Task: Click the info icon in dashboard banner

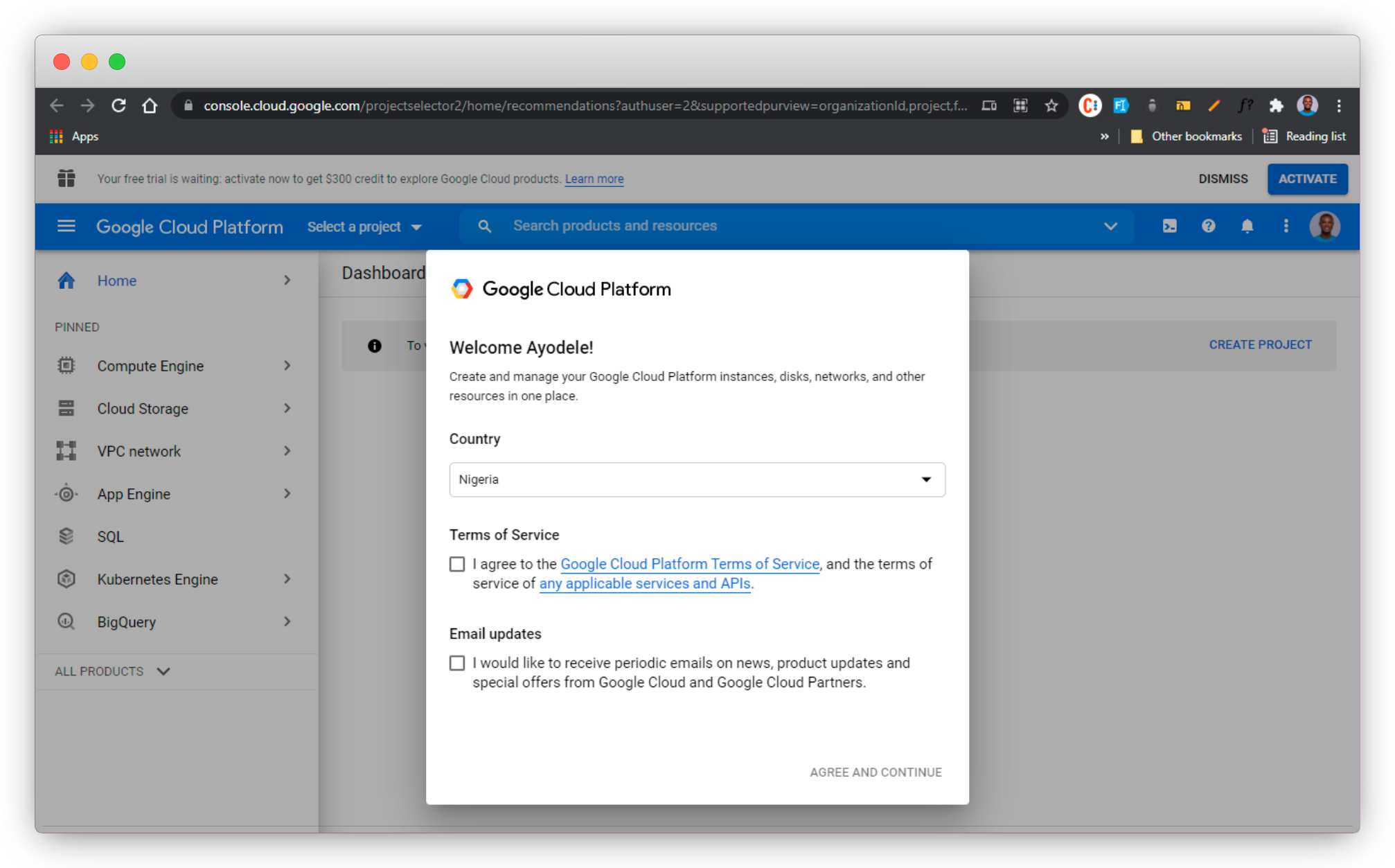Action: click(x=375, y=346)
